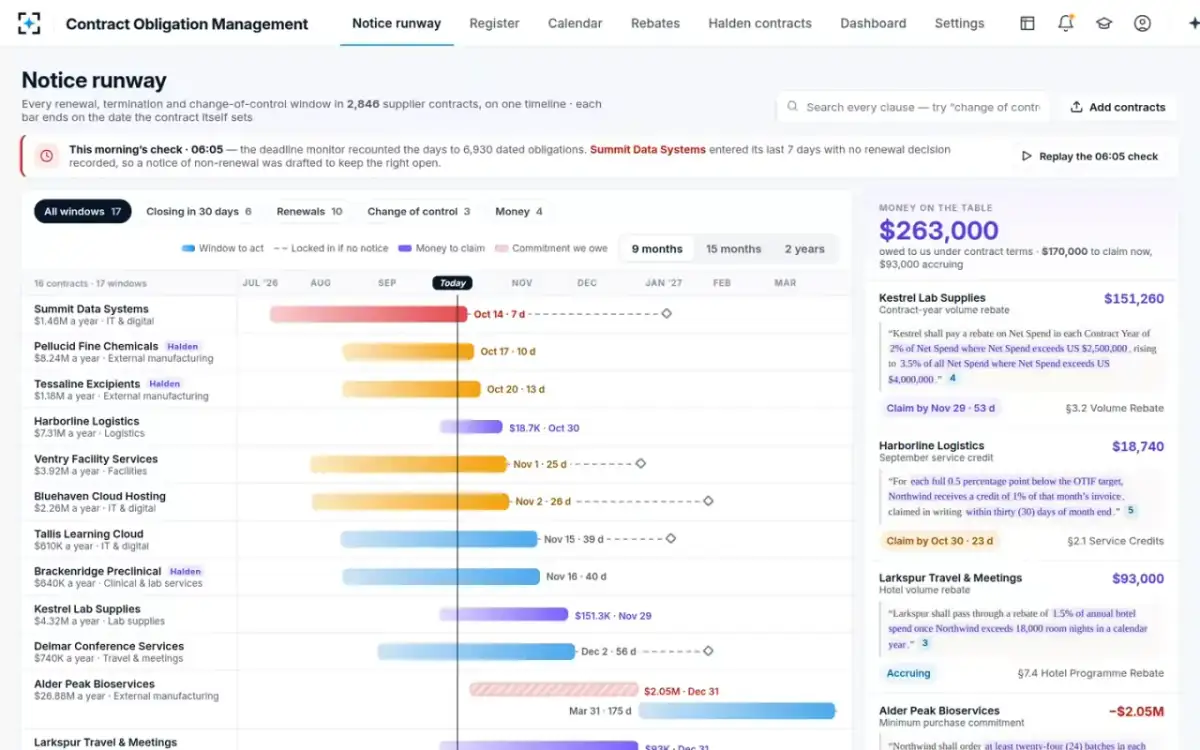
Task: Open the Settings tab
Action: click(959, 23)
